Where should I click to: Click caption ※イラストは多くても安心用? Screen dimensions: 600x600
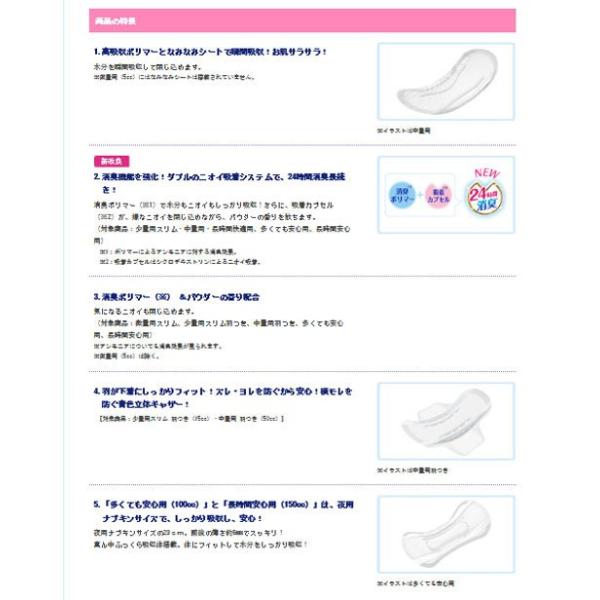(x=416, y=583)
